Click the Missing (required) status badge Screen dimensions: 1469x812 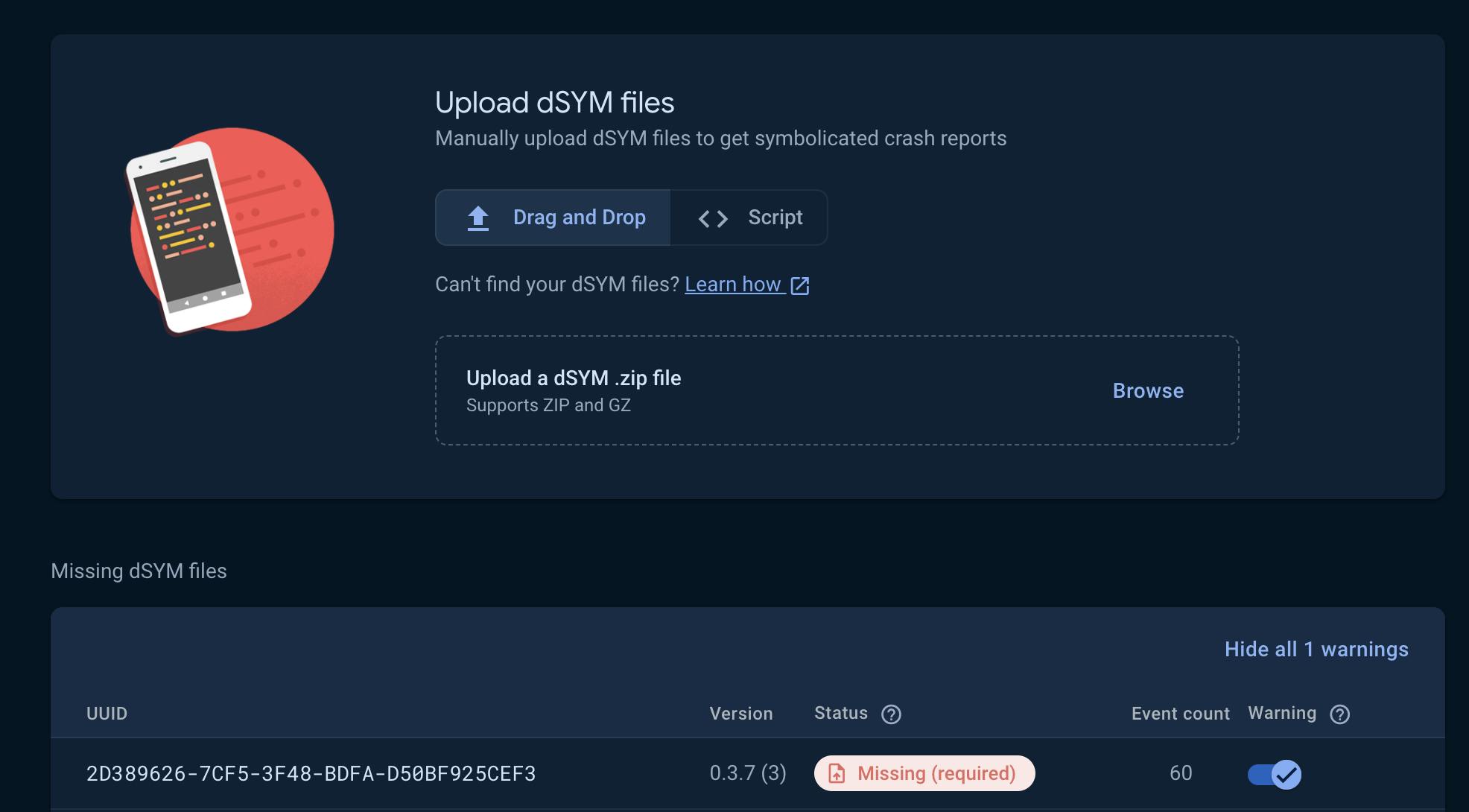924,773
